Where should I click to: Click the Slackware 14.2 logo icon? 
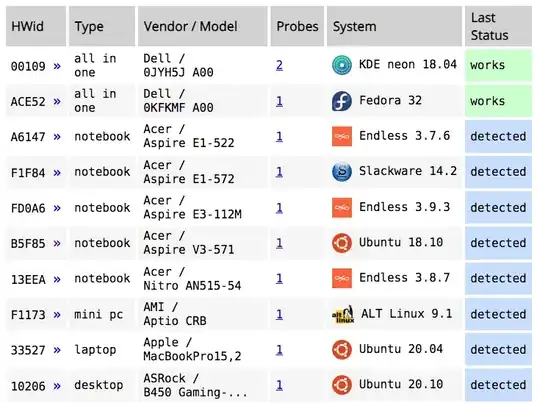pos(342,172)
